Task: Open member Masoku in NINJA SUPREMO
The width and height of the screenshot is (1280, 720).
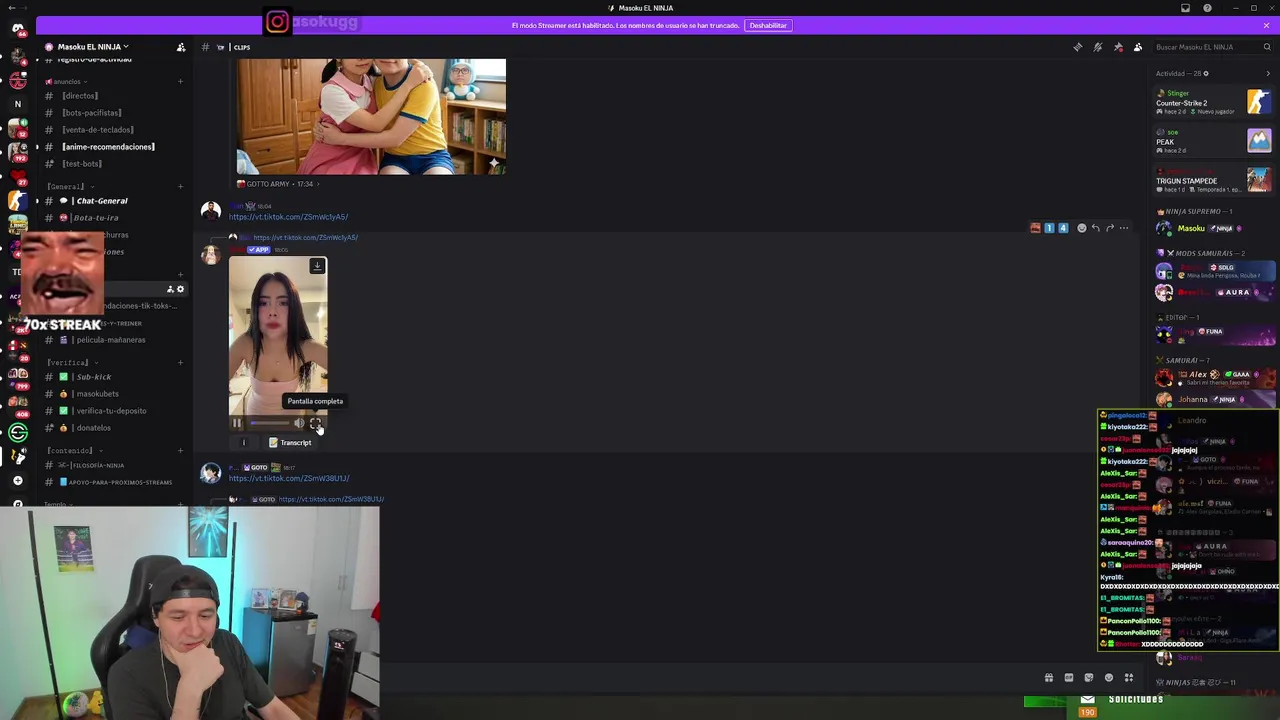Action: pyautogui.click(x=1213, y=228)
